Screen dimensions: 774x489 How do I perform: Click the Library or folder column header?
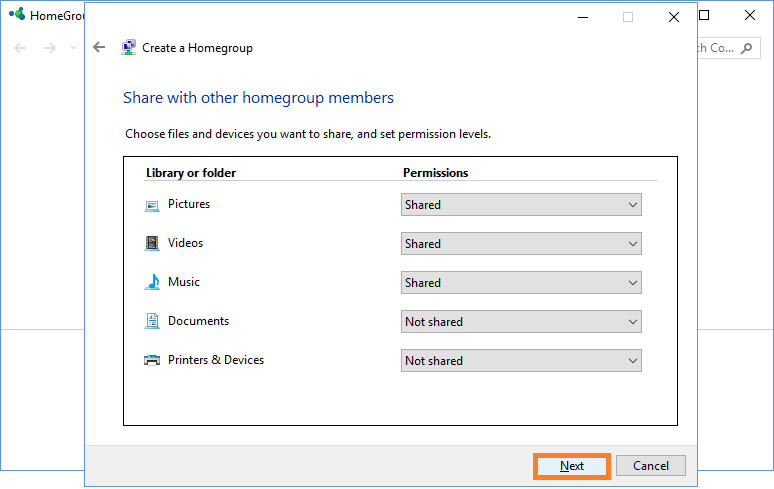[x=191, y=173]
